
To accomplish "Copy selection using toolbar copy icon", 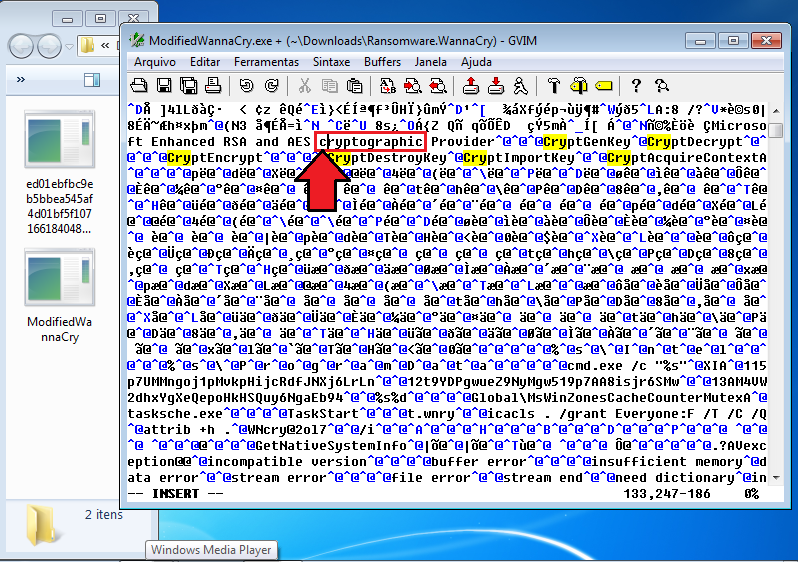I will [330, 86].
